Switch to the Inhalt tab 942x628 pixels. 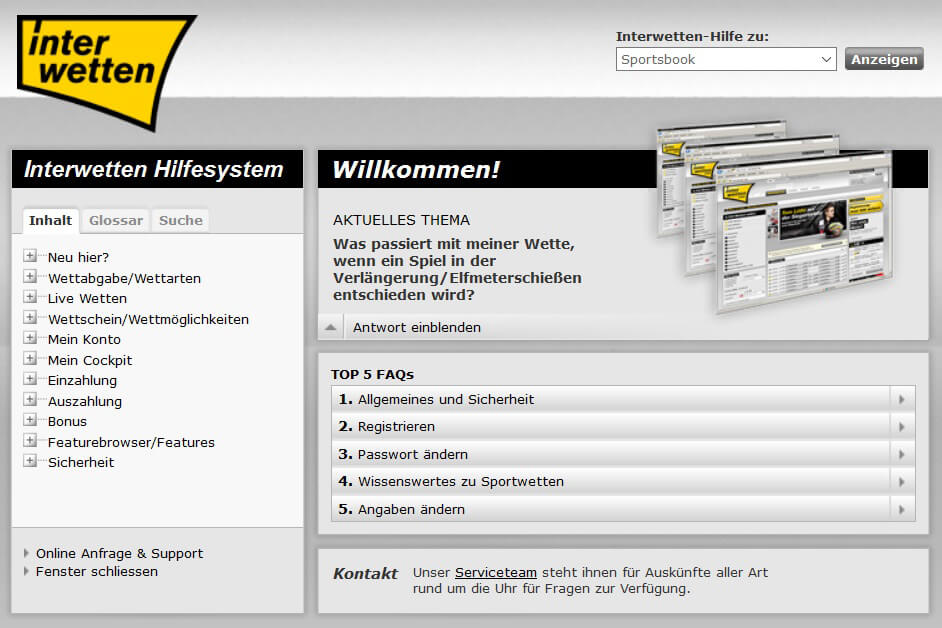(50, 221)
